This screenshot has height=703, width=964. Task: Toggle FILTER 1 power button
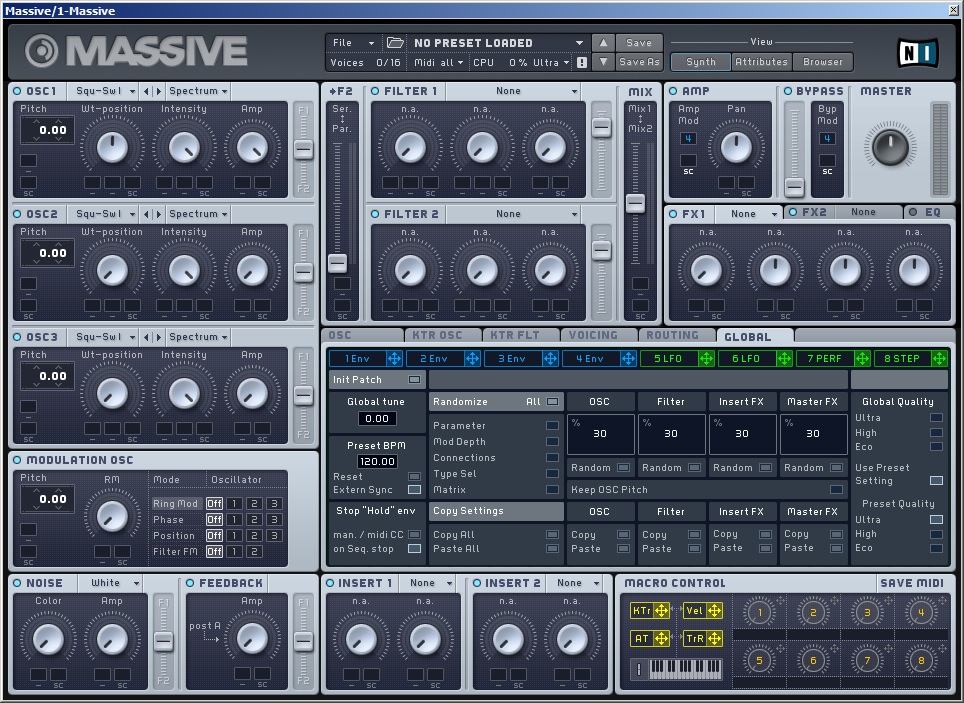(375, 91)
